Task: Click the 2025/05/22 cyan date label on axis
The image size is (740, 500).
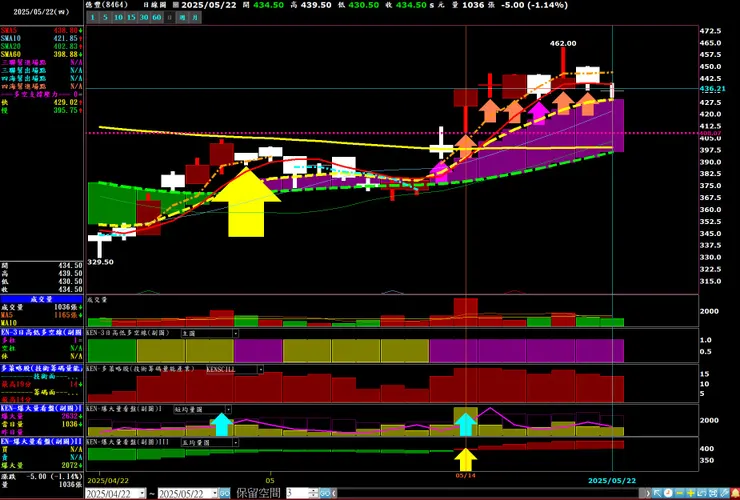Action: [612, 481]
